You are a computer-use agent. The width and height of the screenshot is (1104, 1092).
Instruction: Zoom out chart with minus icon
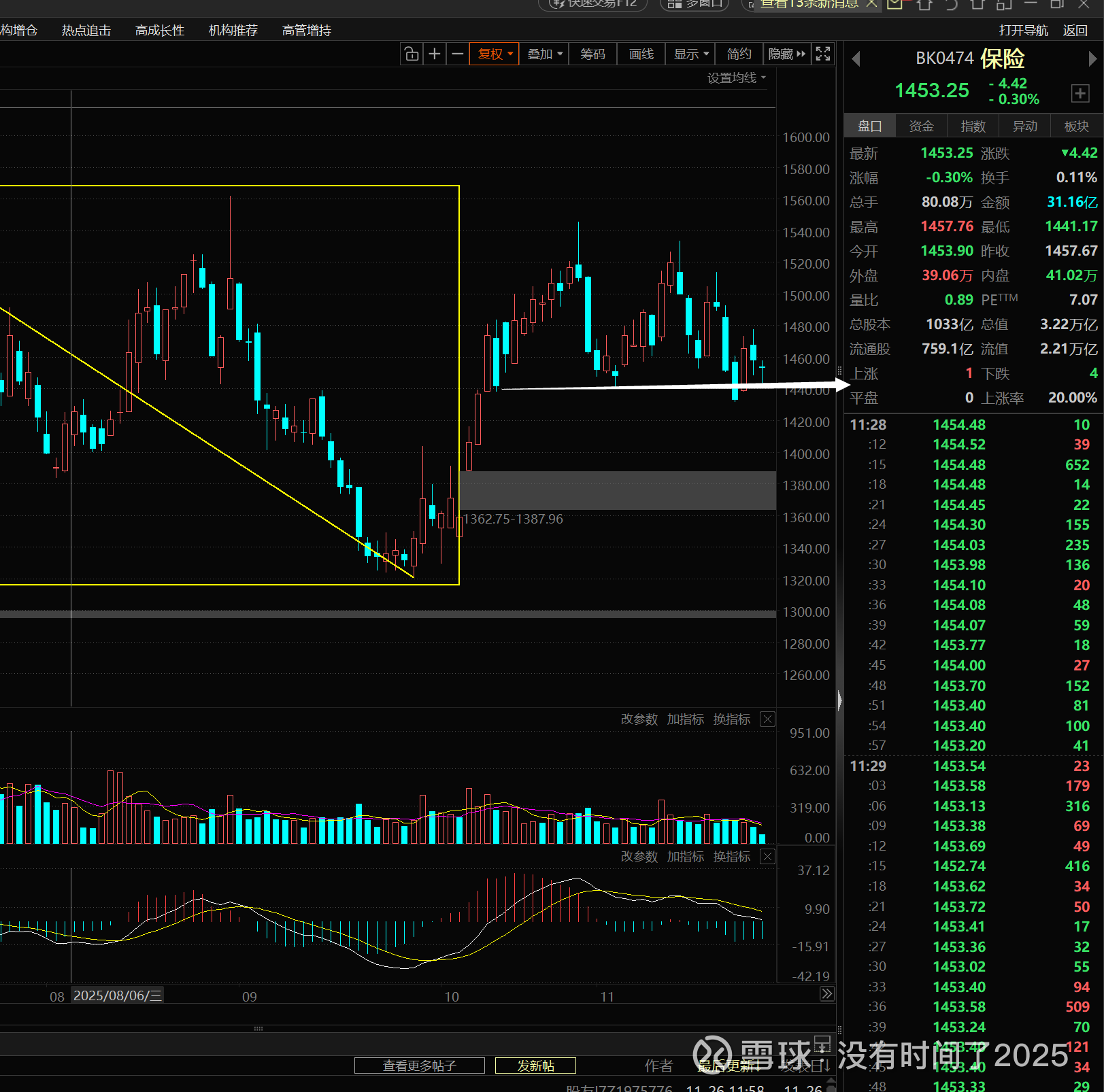458,54
